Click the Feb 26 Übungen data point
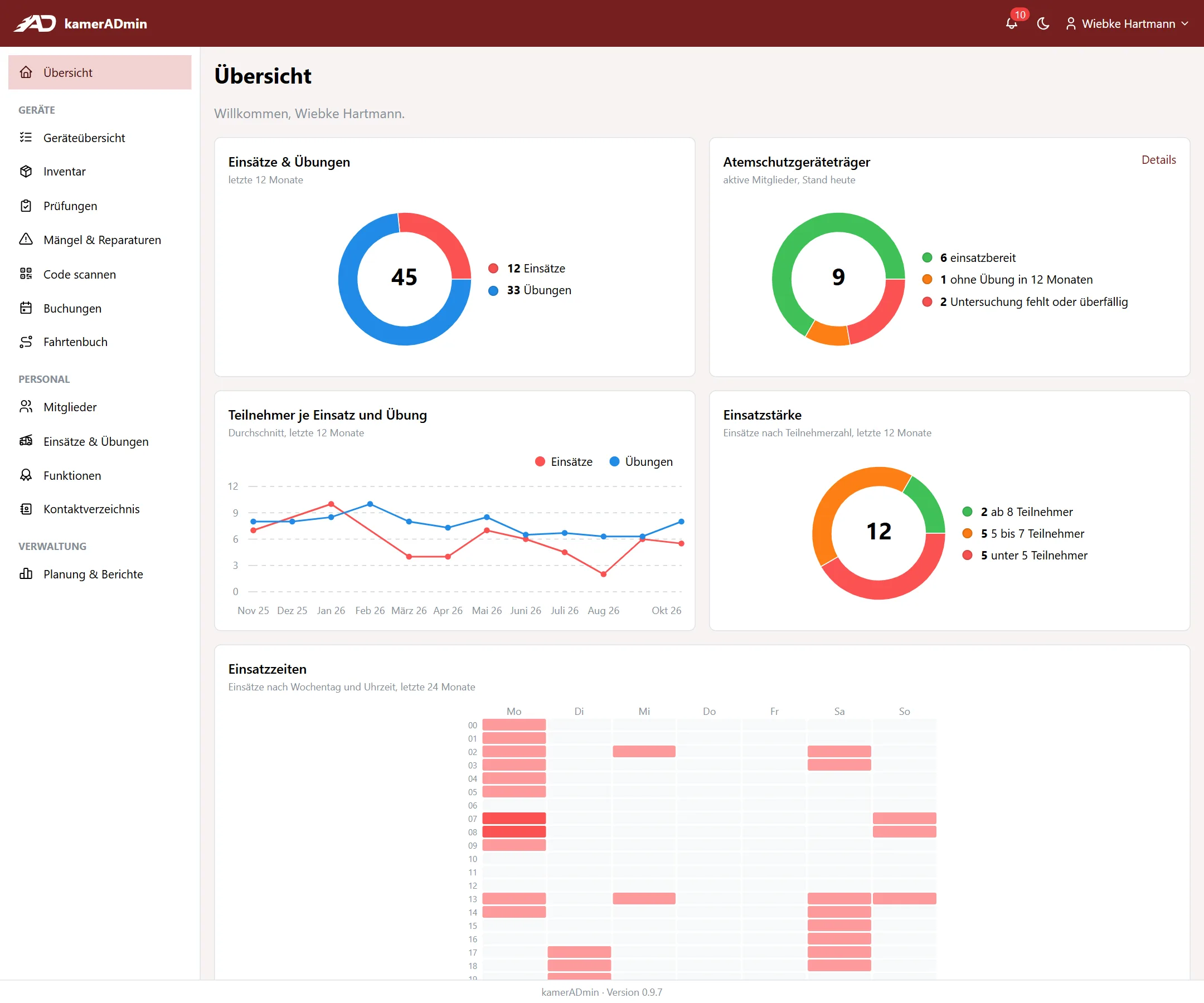This screenshot has width=1204, height=1003. click(x=370, y=504)
